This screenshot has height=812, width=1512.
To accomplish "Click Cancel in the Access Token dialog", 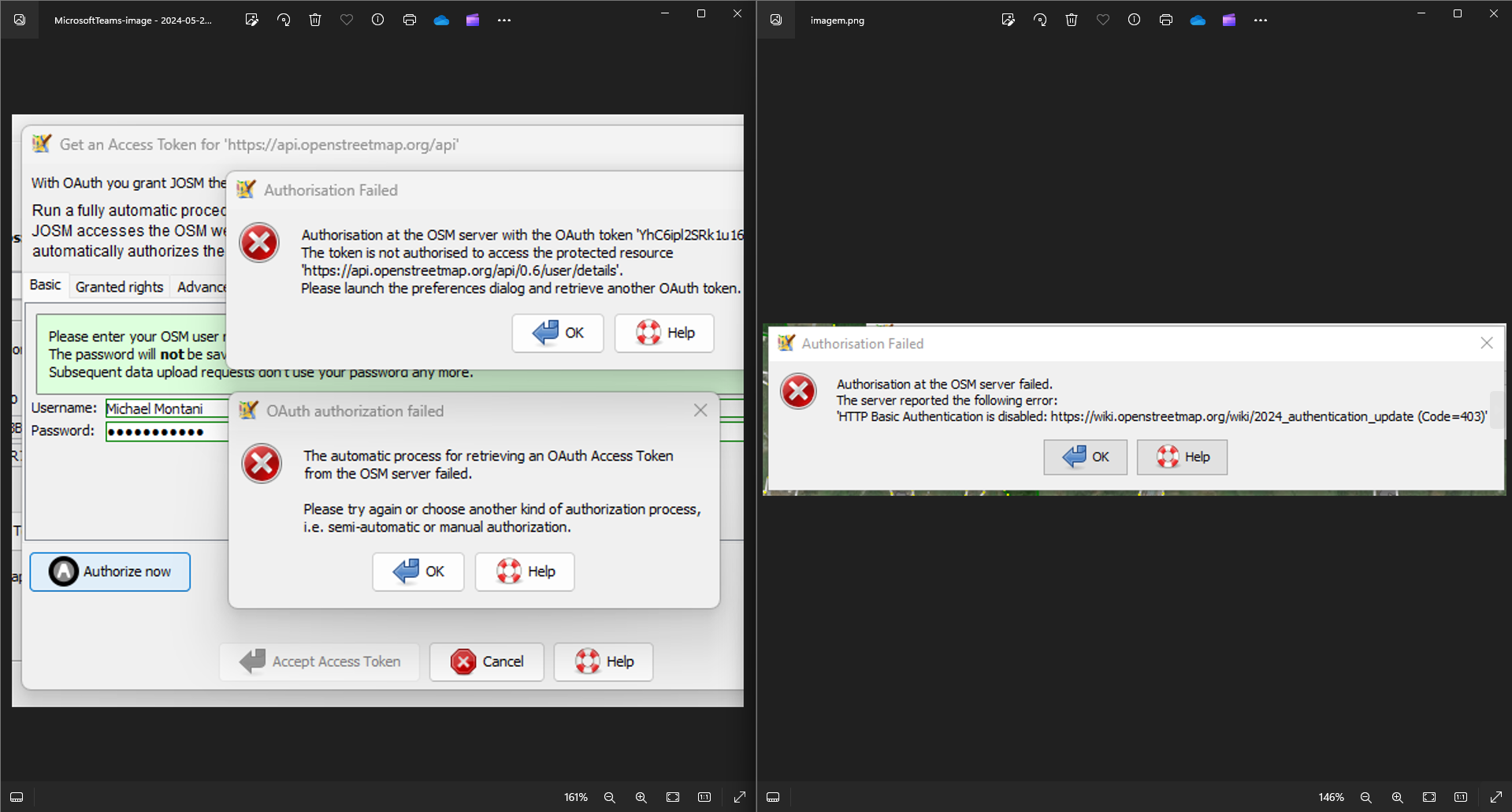I will click(x=487, y=661).
